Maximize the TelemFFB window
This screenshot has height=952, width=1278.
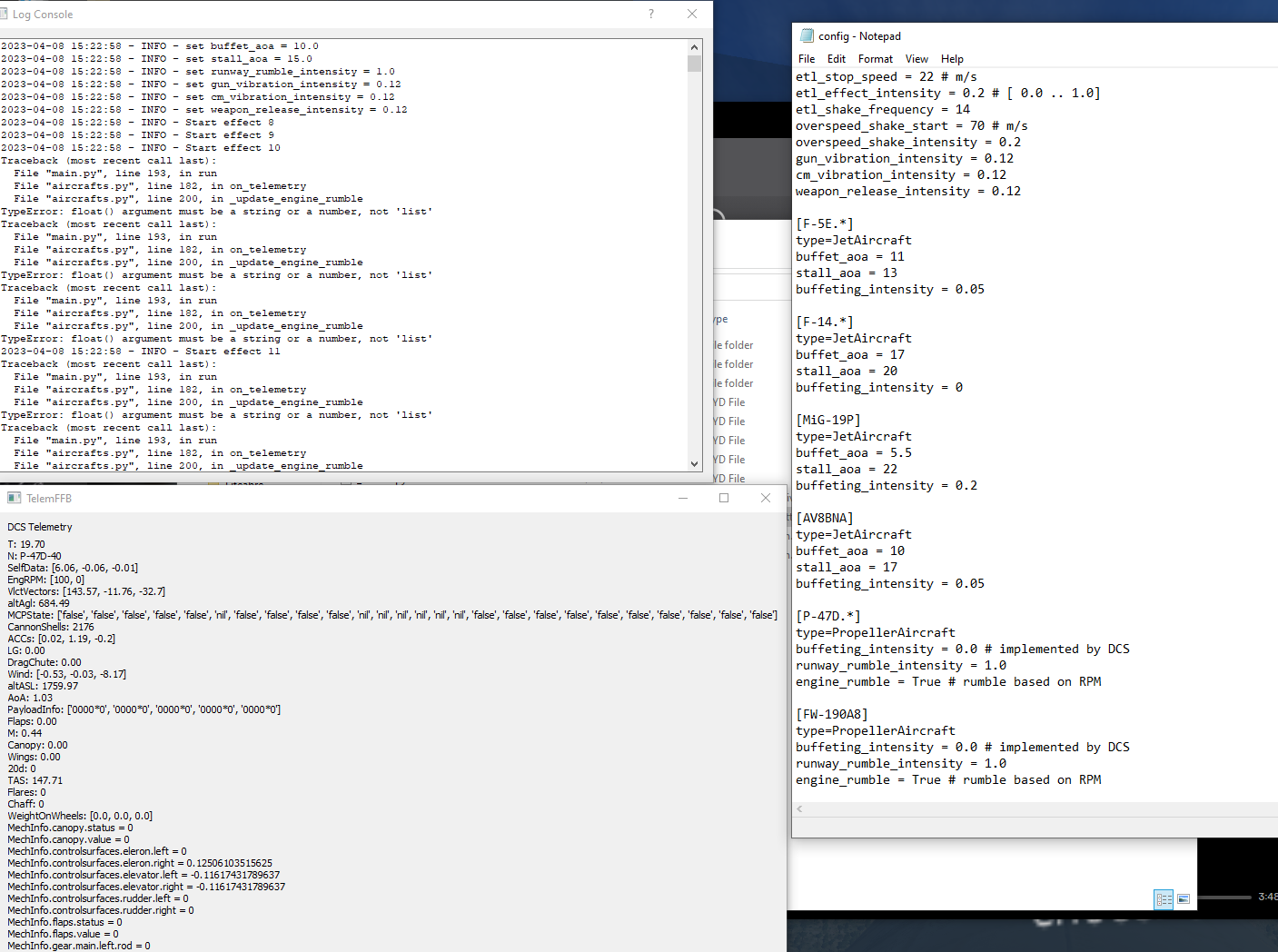coord(724,498)
